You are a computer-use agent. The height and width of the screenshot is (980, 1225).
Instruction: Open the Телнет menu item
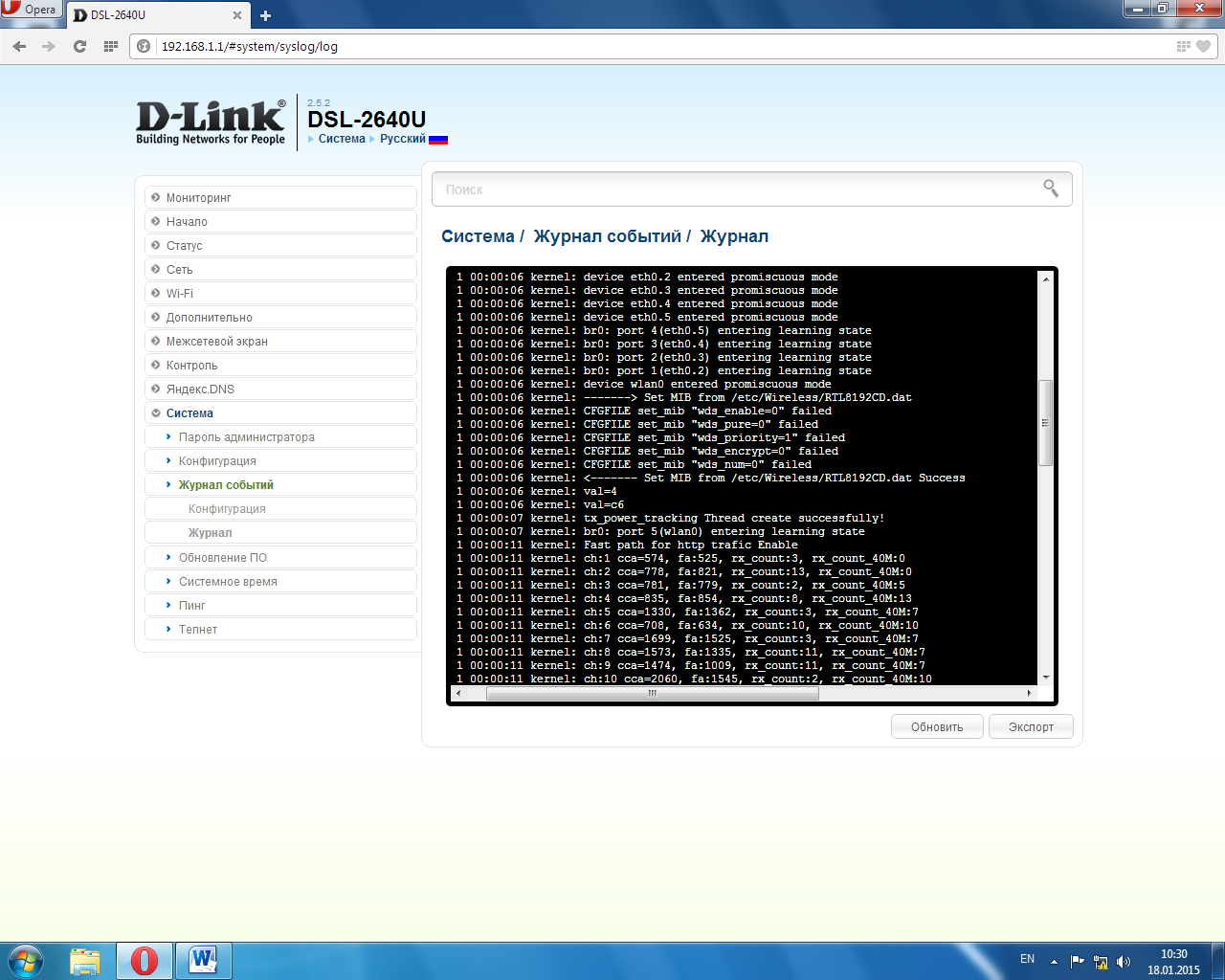198,630
